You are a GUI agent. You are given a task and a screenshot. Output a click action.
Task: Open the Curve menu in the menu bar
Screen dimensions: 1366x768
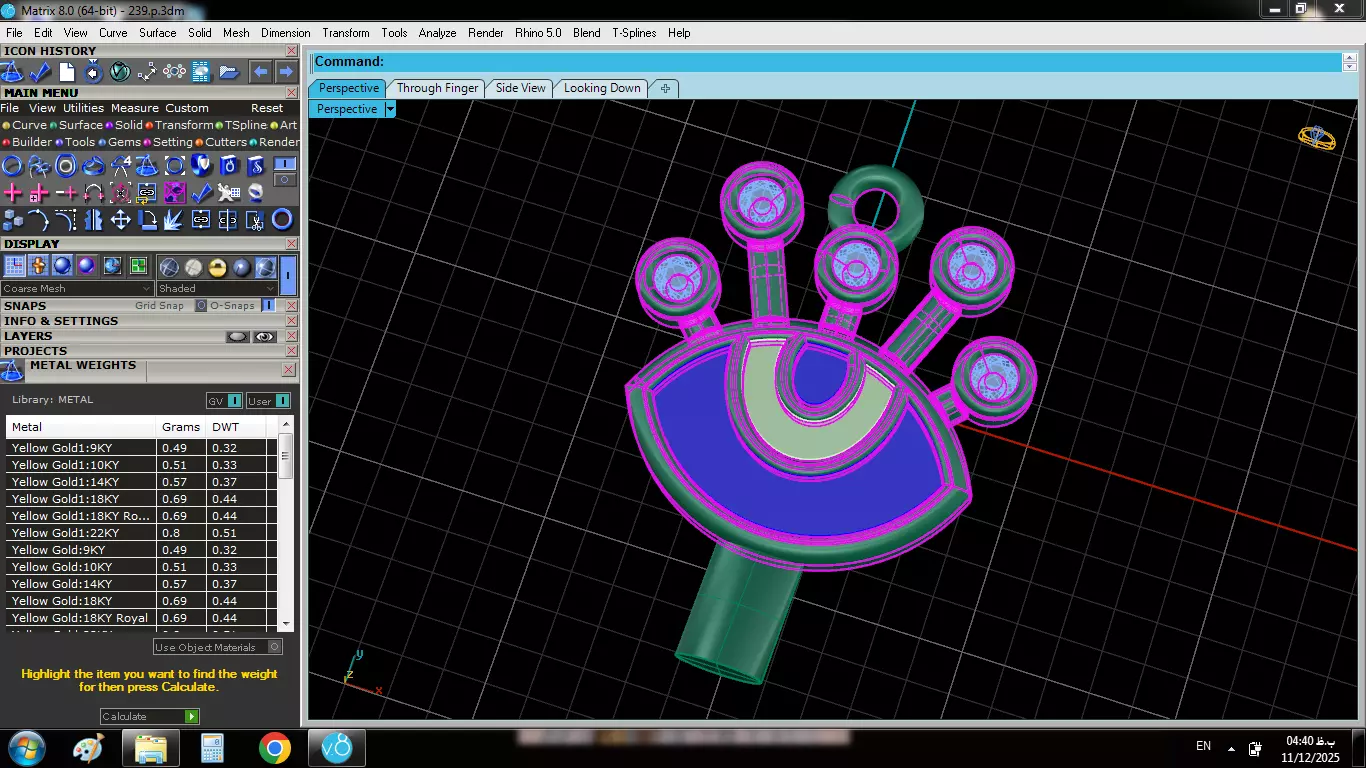[113, 33]
